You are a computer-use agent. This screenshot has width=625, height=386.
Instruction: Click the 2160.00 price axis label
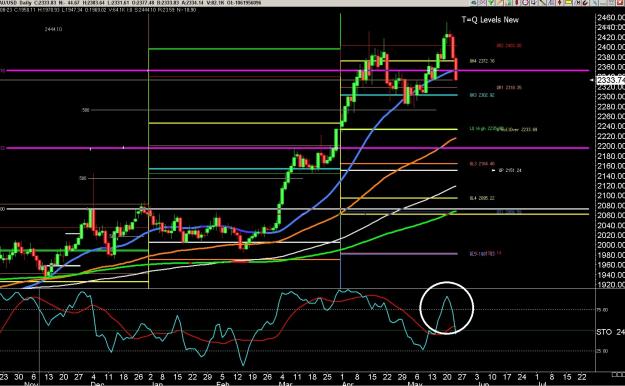pos(610,166)
